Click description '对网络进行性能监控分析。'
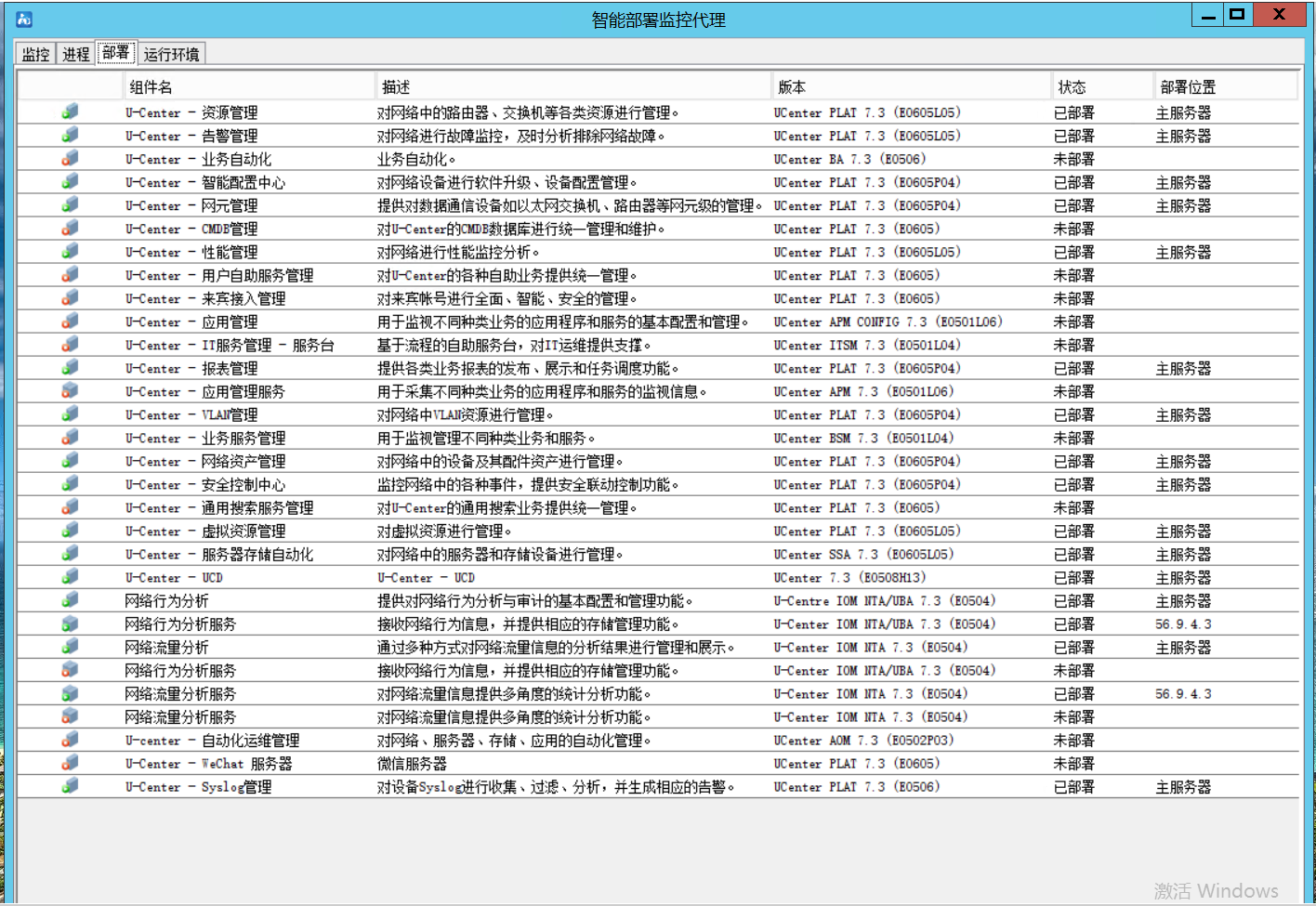The width and height of the screenshot is (1316, 906). click(x=458, y=252)
